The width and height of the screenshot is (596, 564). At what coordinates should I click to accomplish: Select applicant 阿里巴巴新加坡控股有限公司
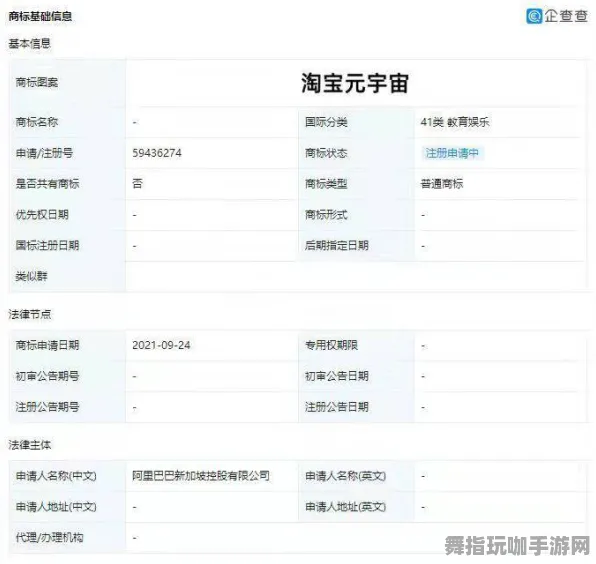point(201,475)
